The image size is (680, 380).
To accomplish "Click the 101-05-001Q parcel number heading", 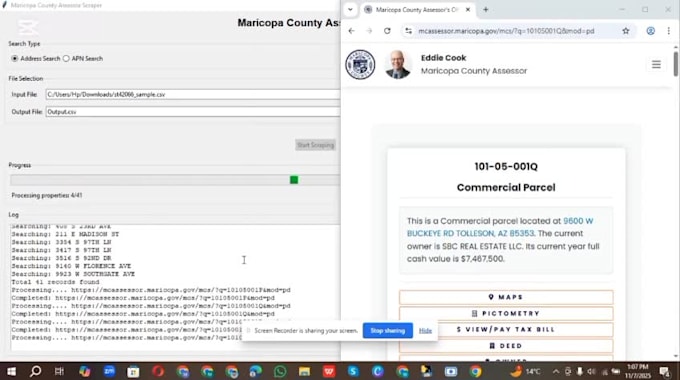I will 506,167.
